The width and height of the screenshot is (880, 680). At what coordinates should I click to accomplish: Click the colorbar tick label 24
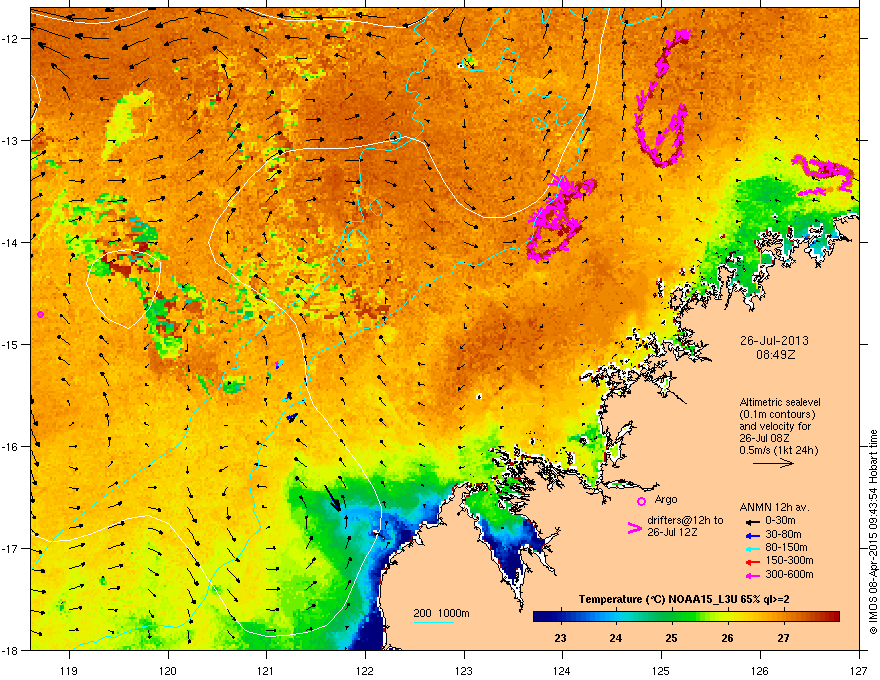pyautogui.click(x=616, y=638)
